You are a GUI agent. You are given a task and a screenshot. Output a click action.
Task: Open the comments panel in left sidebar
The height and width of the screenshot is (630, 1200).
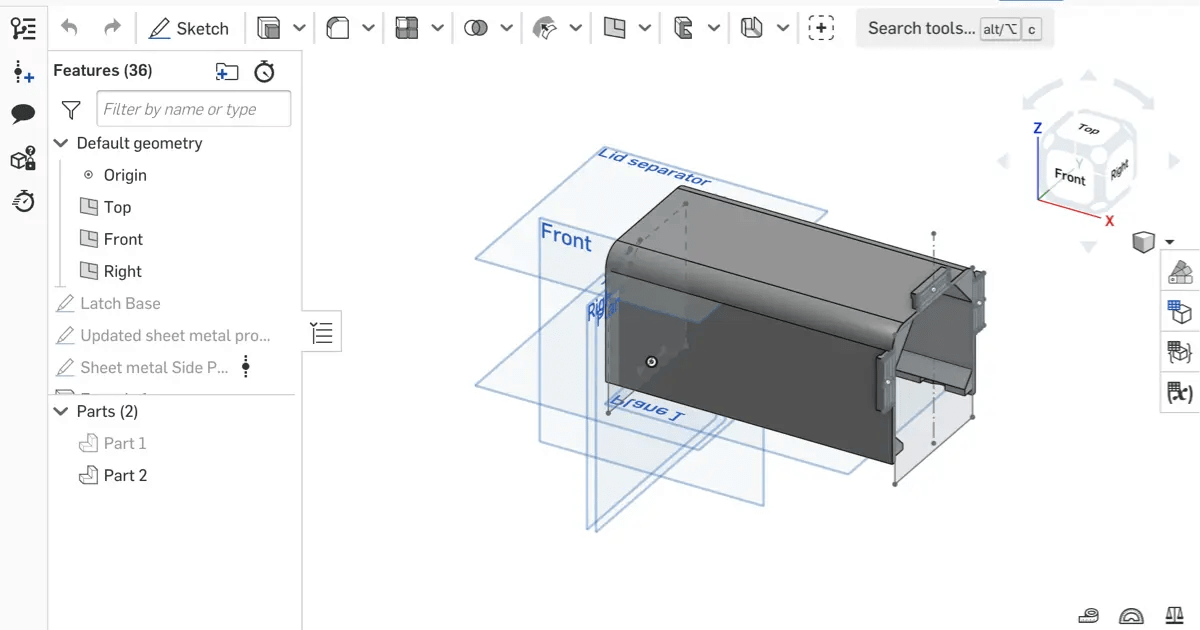(22, 114)
